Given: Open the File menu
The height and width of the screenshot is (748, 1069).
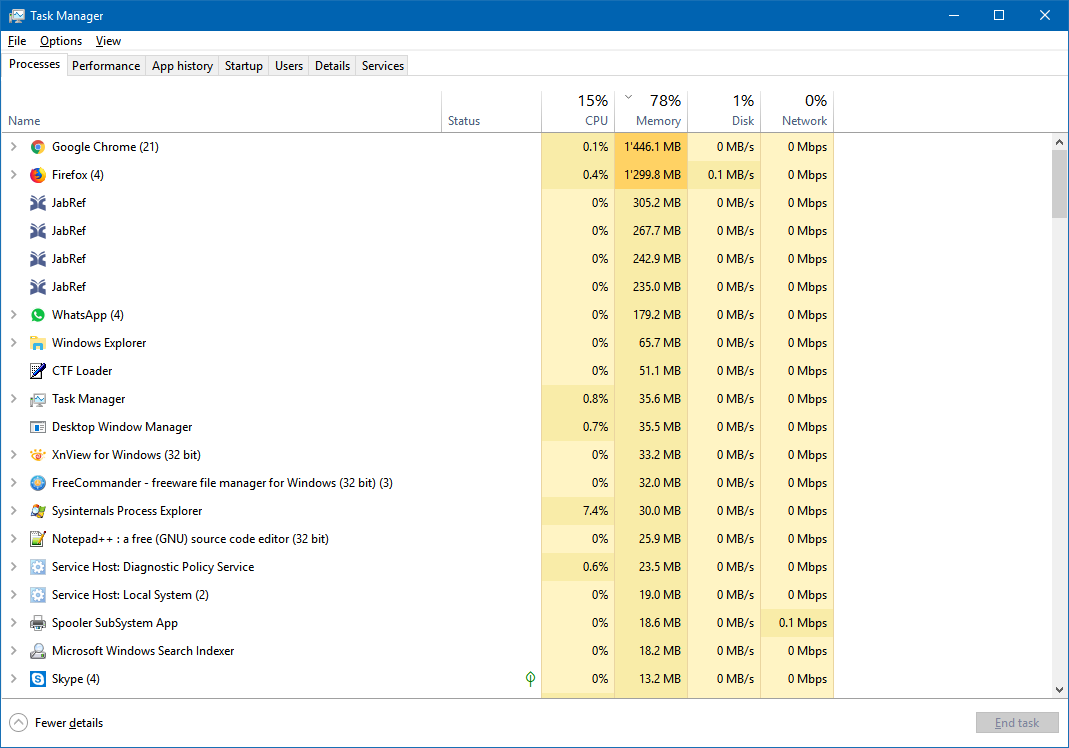Looking at the screenshot, I should pos(17,41).
